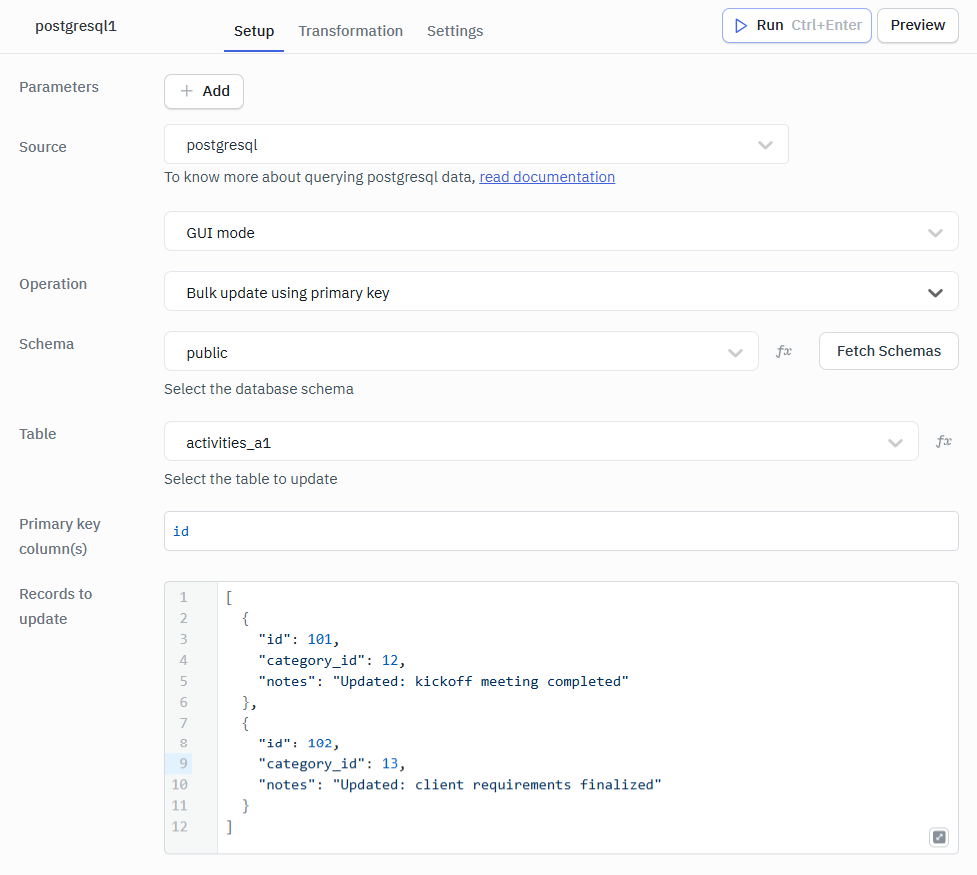The width and height of the screenshot is (977, 875).
Task: Click the Fetch Schemas button
Action: click(x=888, y=351)
